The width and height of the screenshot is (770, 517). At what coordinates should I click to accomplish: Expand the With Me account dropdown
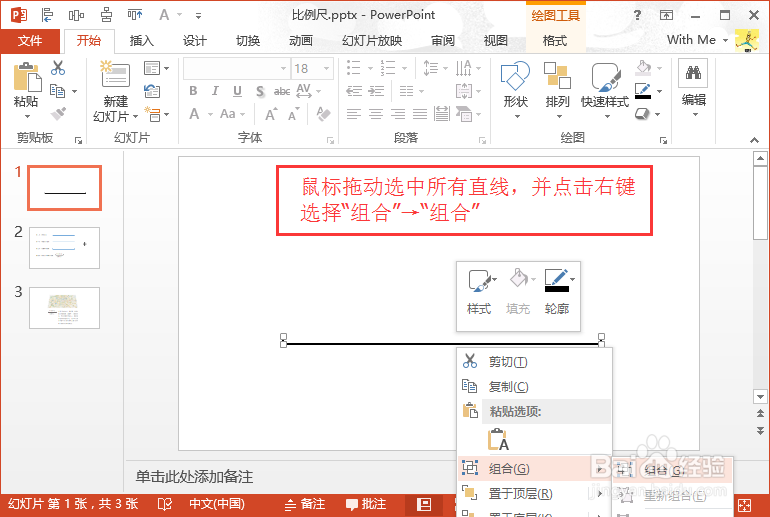pos(725,40)
